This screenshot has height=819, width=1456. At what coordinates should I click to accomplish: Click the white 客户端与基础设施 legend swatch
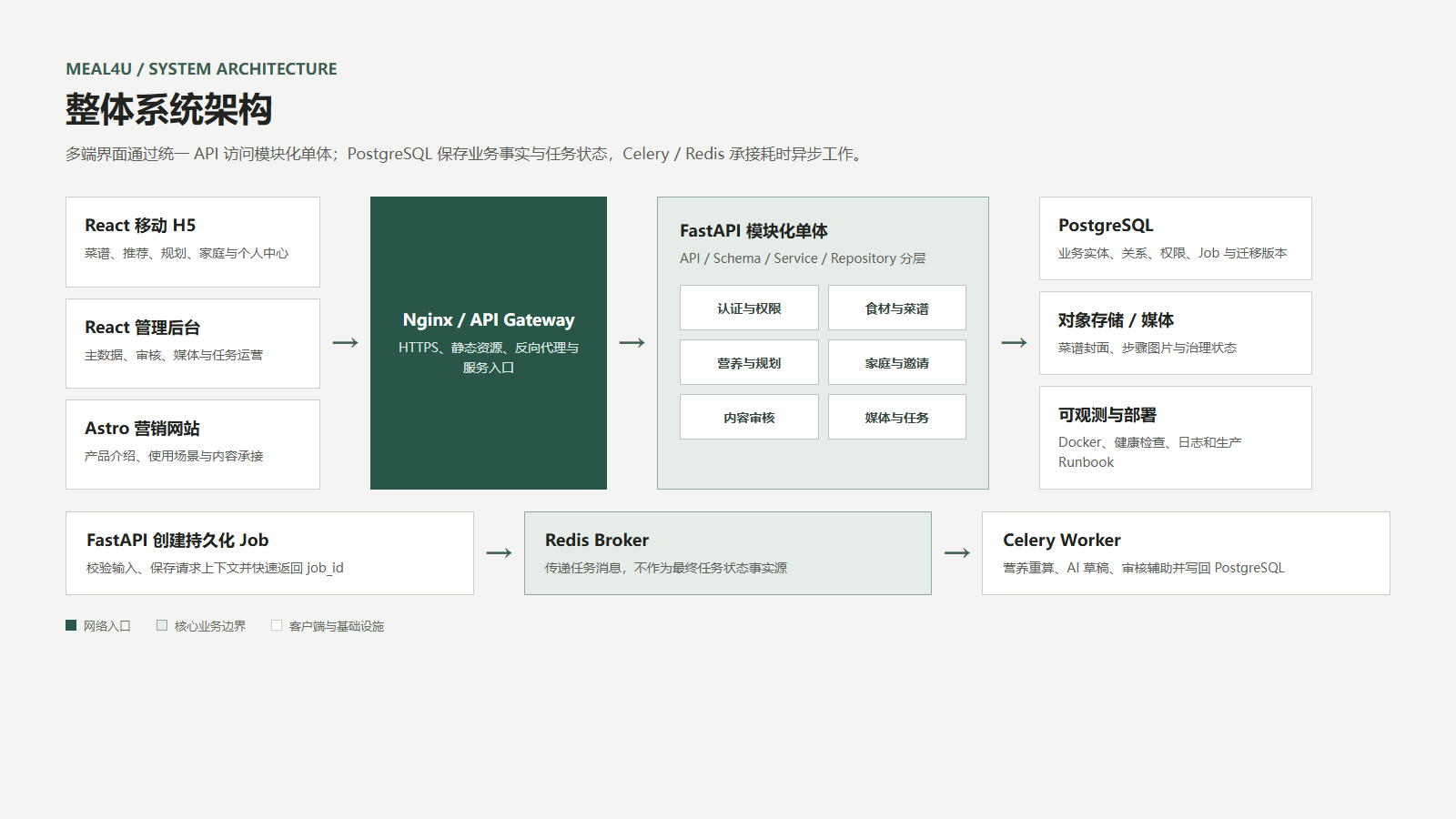pos(277,625)
